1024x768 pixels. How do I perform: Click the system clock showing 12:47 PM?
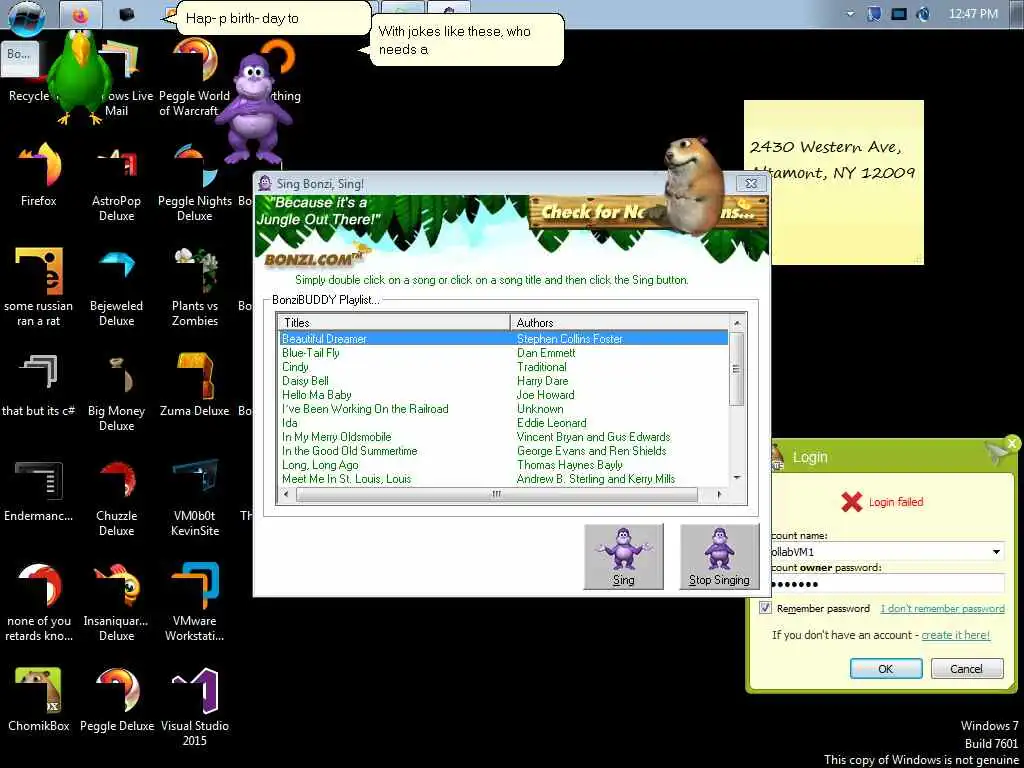click(x=973, y=14)
